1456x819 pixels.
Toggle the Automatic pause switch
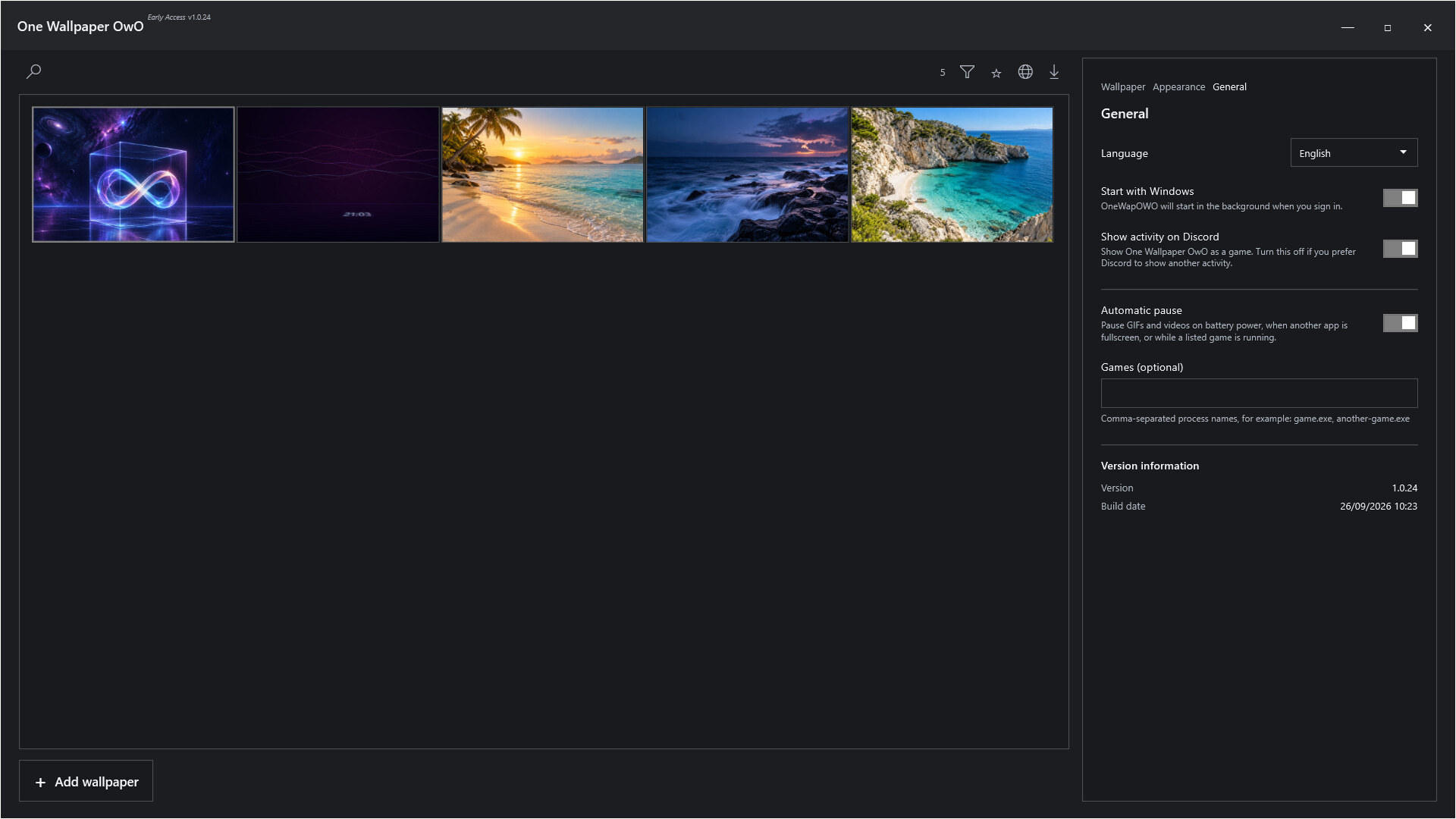1400,323
